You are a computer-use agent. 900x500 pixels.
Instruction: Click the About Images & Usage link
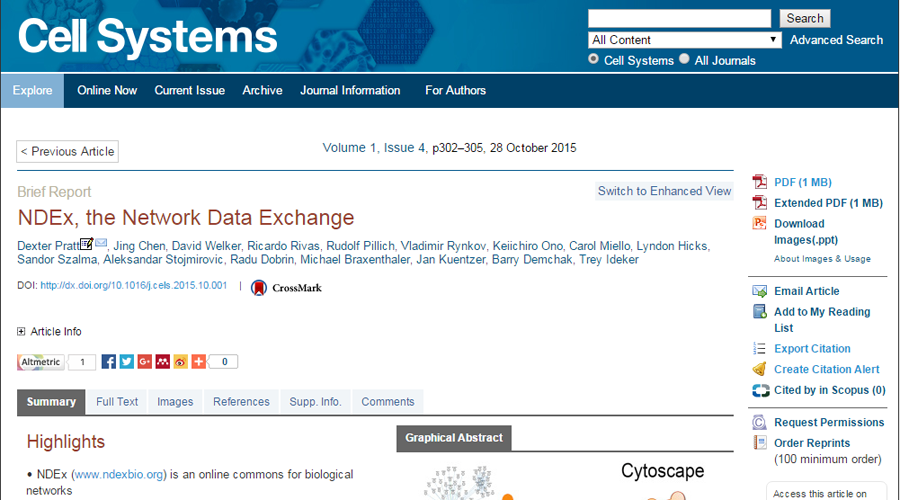pyautogui.click(x=822, y=259)
